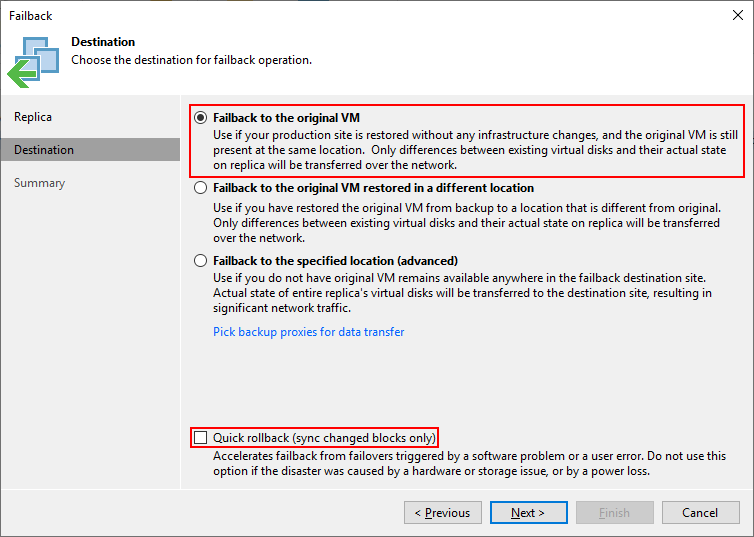Viewport: 754px width, 537px height.
Task: Click the greyed-out Finish button
Action: [x=614, y=513]
